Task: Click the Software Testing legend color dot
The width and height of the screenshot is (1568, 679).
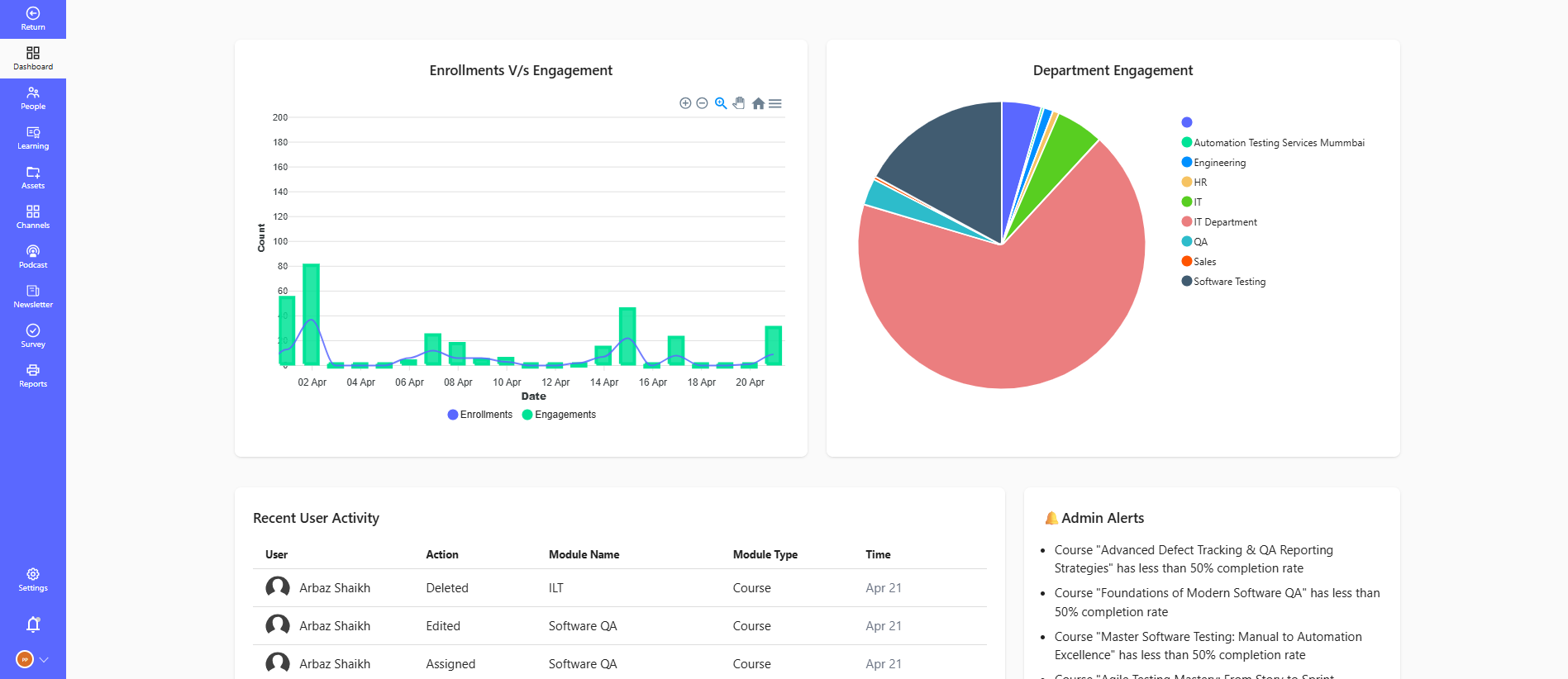Action: [1187, 281]
